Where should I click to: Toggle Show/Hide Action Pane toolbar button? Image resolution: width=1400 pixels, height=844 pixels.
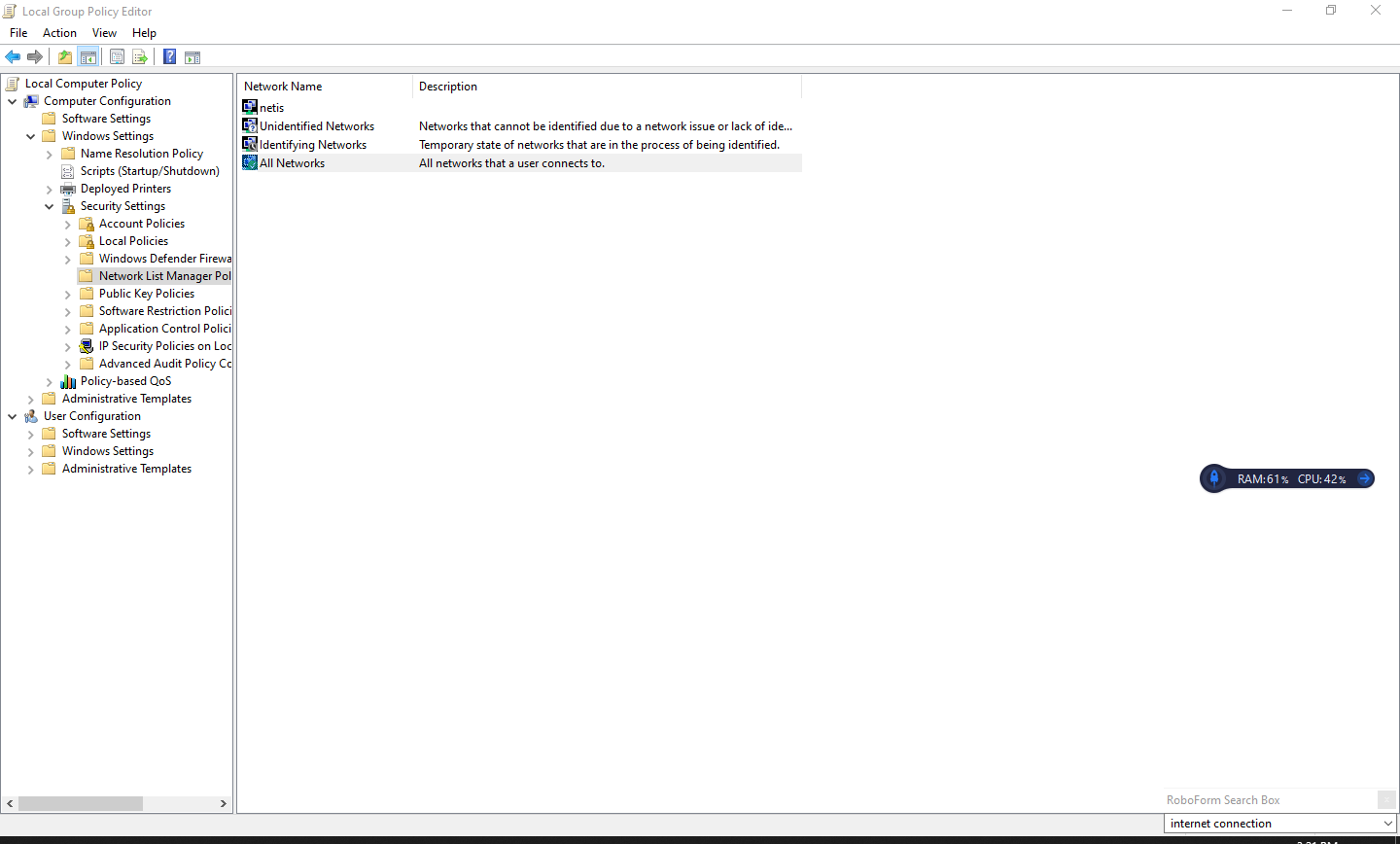pyautogui.click(x=192, y=57)
